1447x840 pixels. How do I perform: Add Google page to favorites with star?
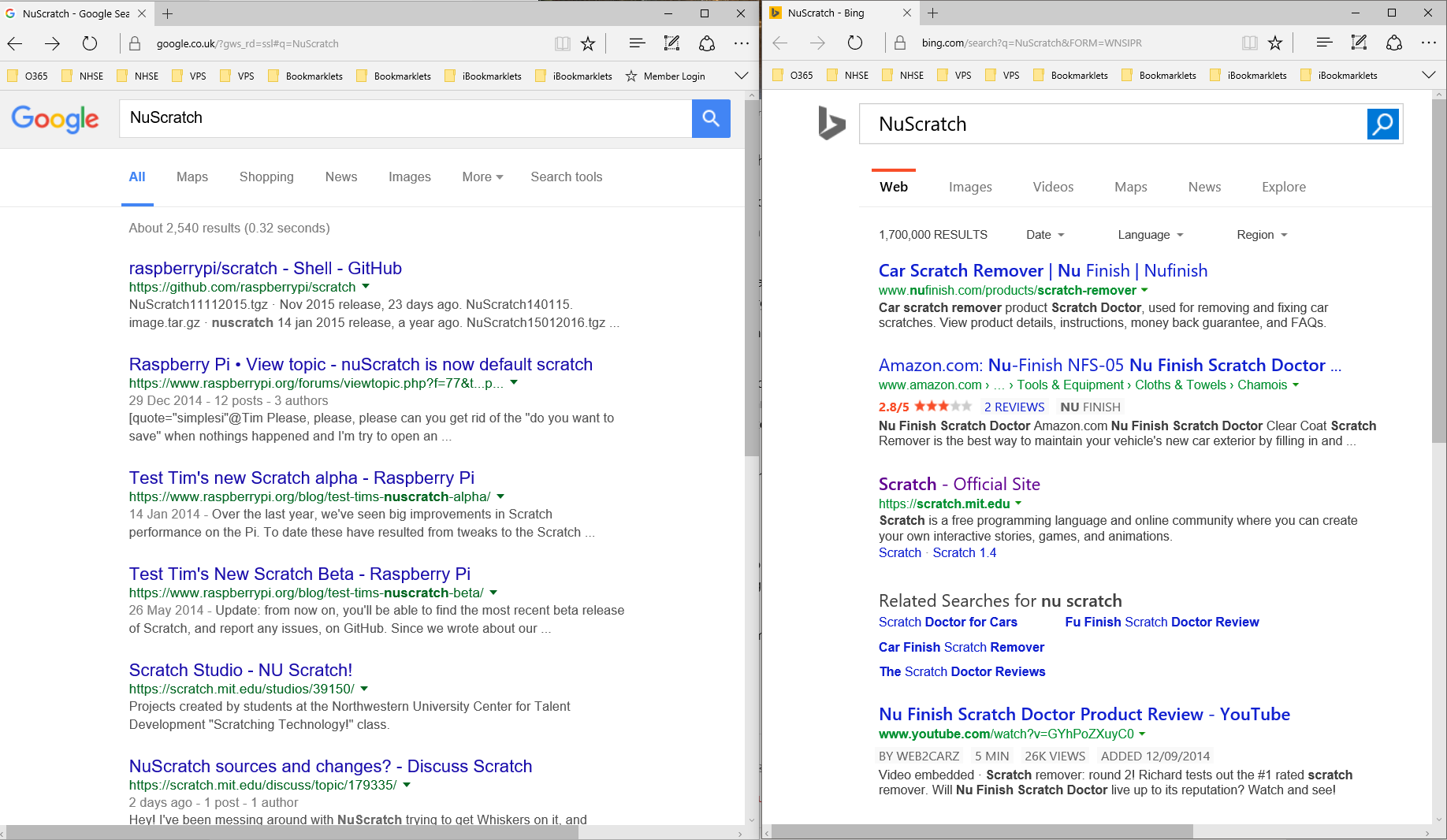588,43
